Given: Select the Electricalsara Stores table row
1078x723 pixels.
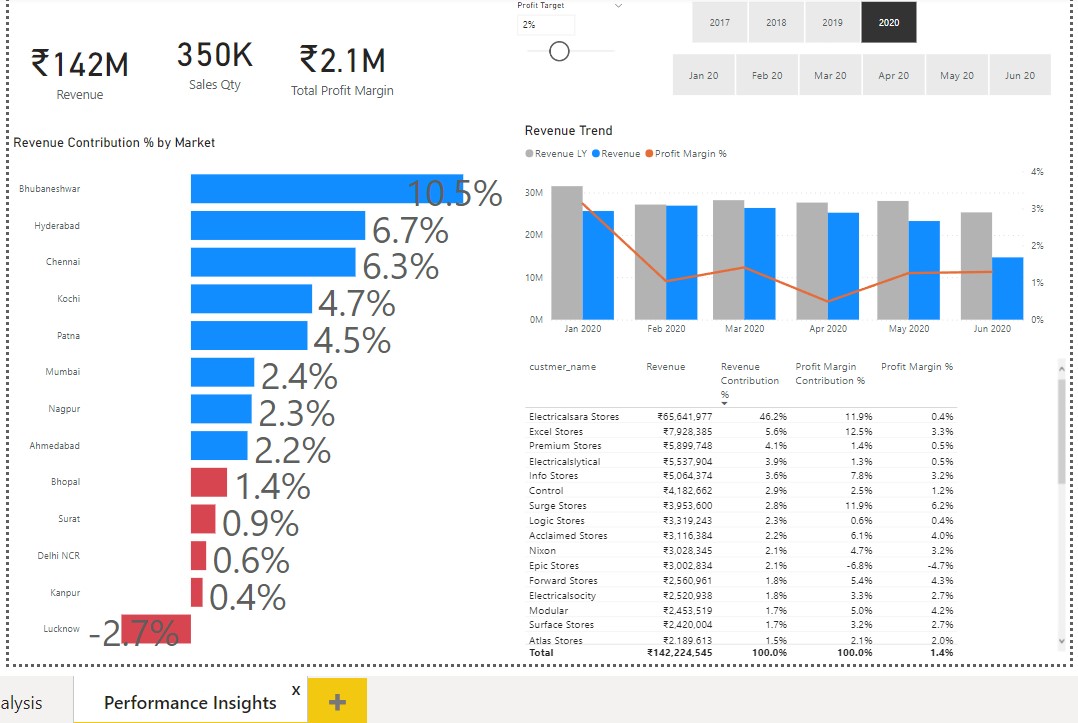Looking at the screenshot, I should 741,416.
